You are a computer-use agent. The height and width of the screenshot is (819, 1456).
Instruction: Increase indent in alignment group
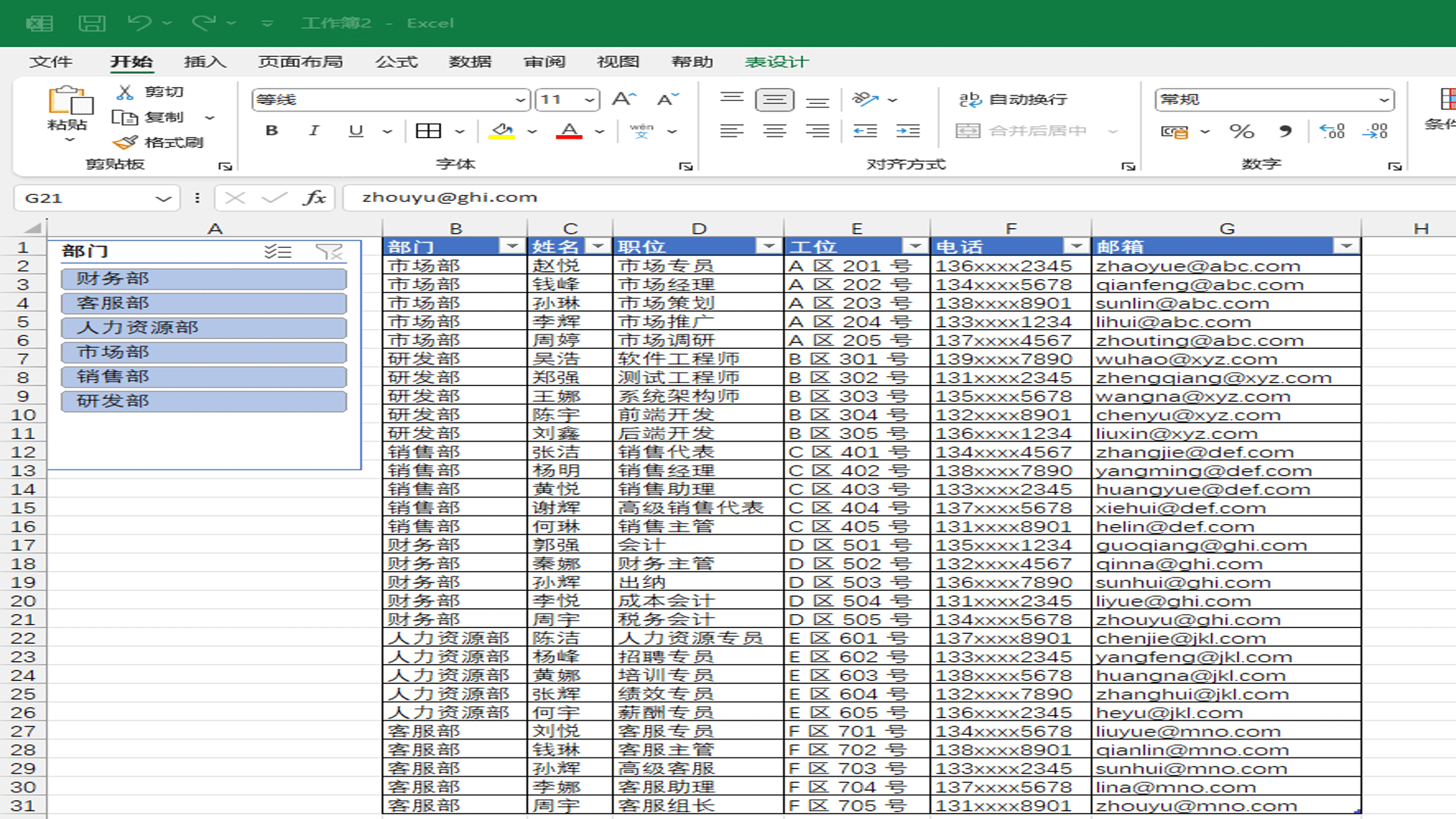click(908, 131)
